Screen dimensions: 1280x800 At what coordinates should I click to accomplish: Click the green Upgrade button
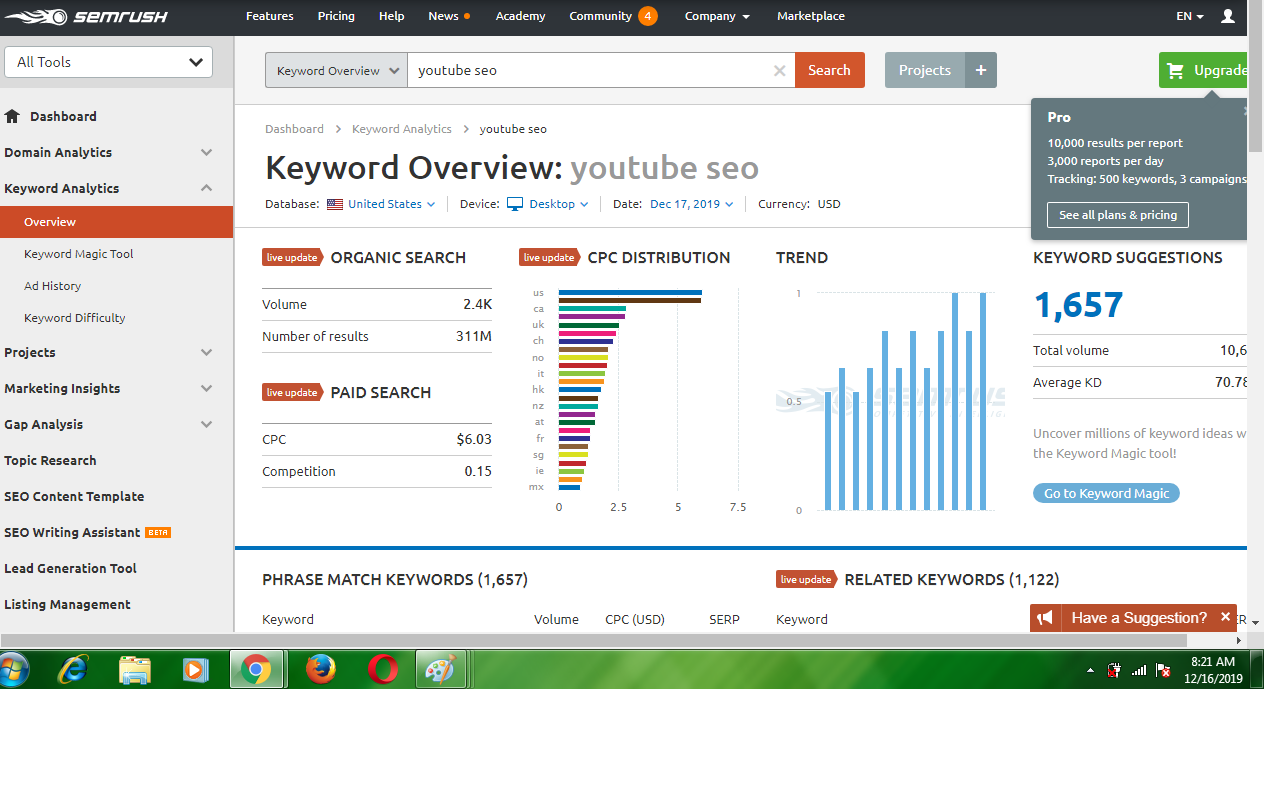point(1205,70)
